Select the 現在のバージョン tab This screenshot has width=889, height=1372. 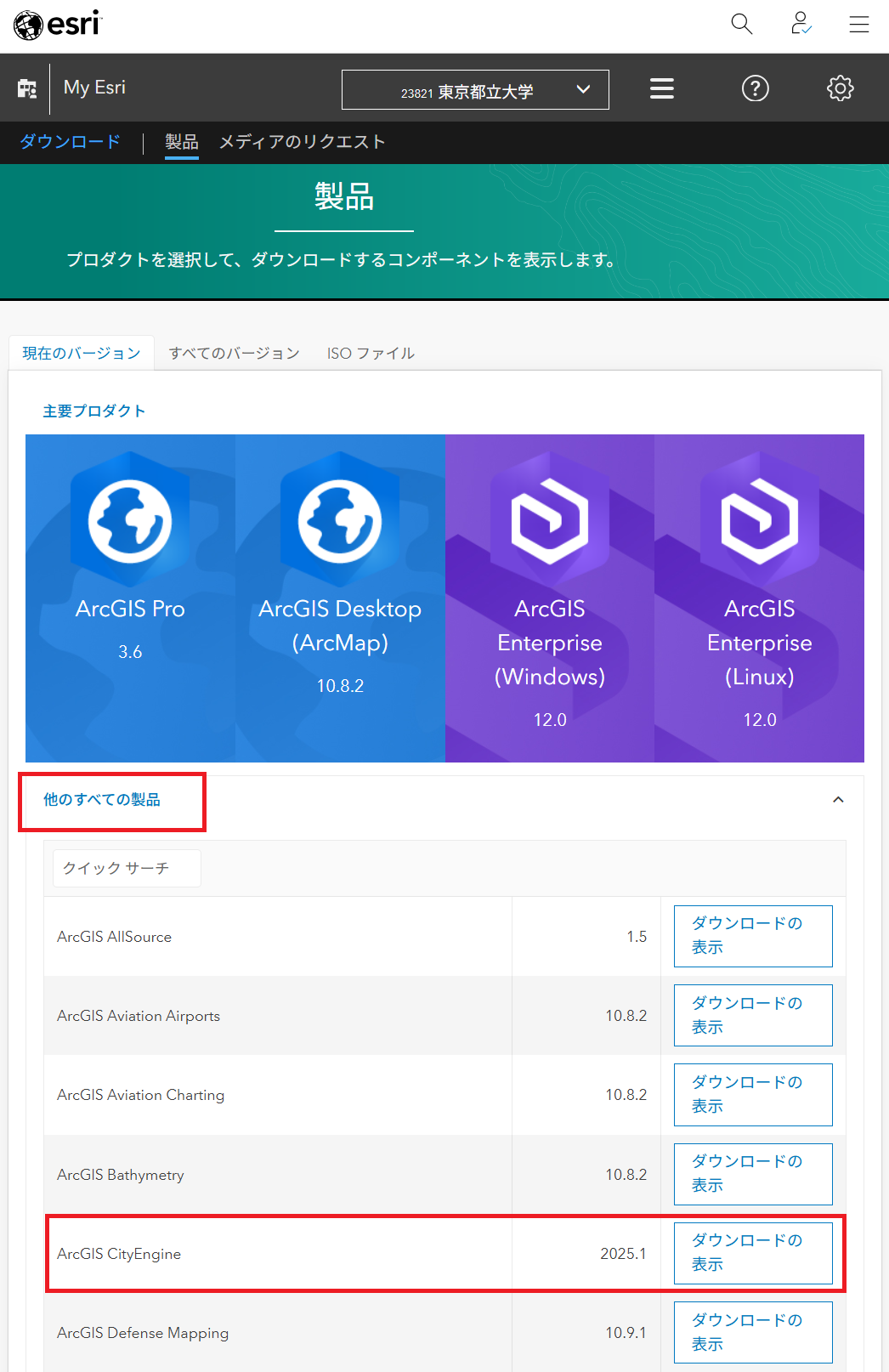(x=82, y=354)
